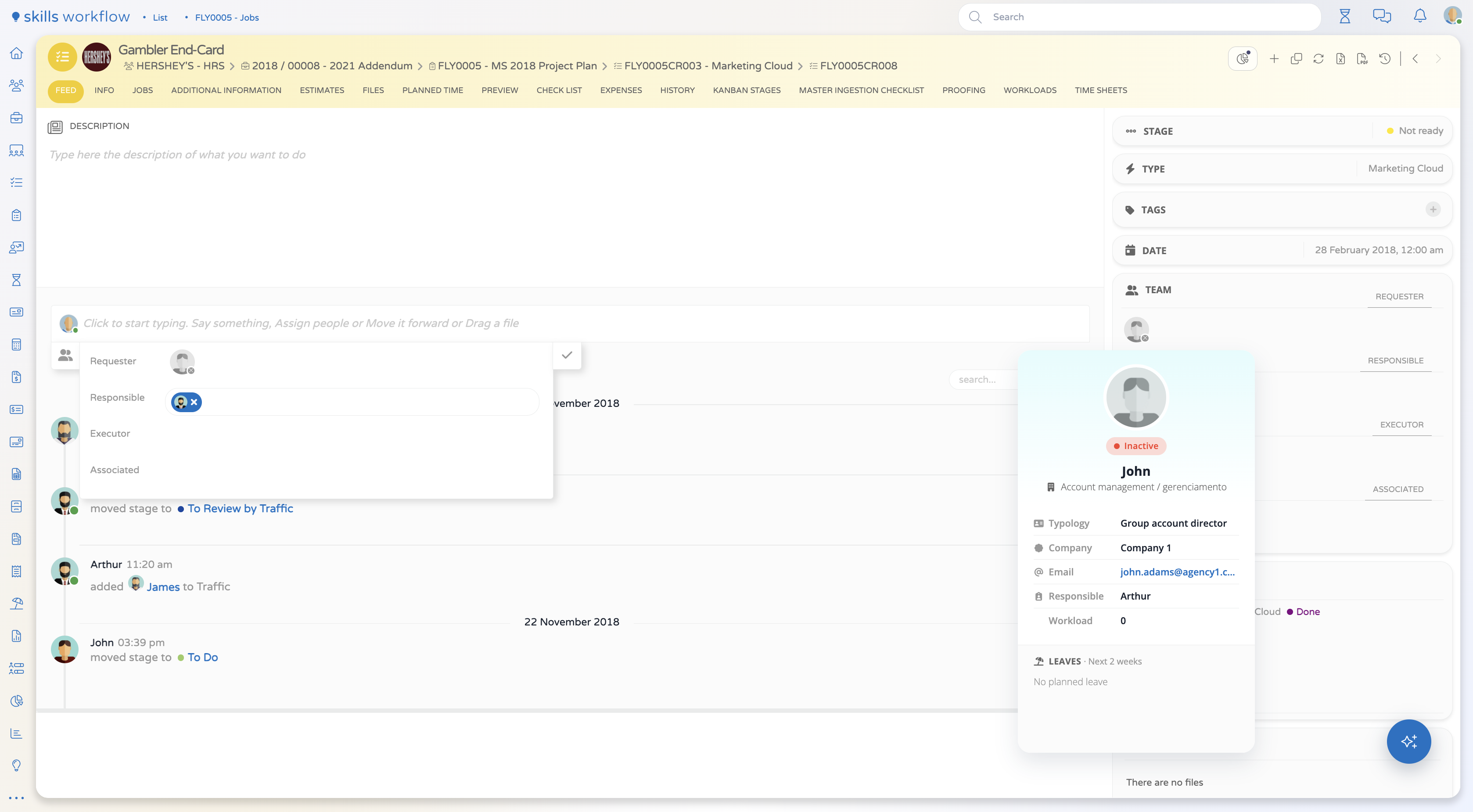Duplicate this task with the copy icon
This screenshot has width=1473, height=812.
click(1296, 58)
